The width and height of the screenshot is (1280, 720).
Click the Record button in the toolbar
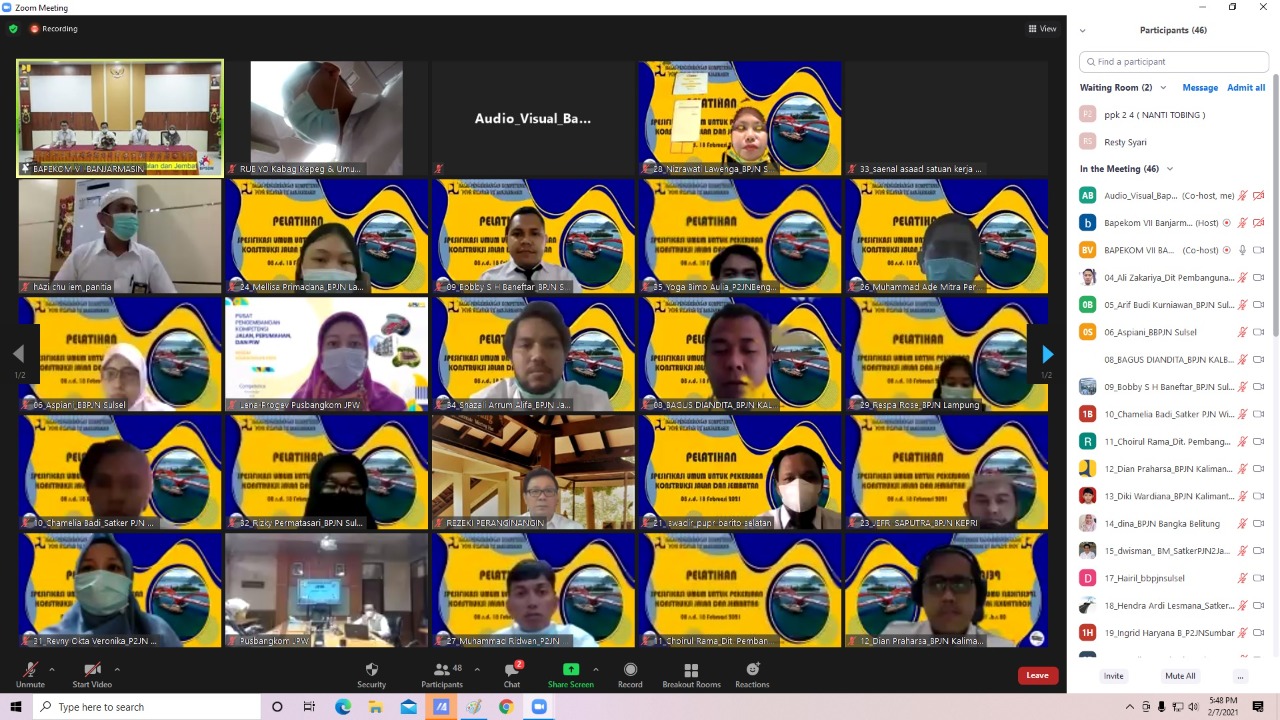coord(630,674)
